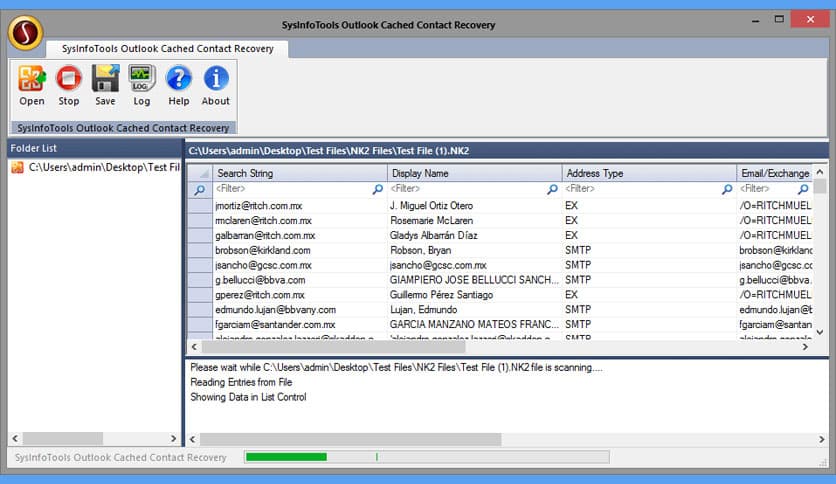Click the filter row indicator magnifier icon

[x=199, y=190]
